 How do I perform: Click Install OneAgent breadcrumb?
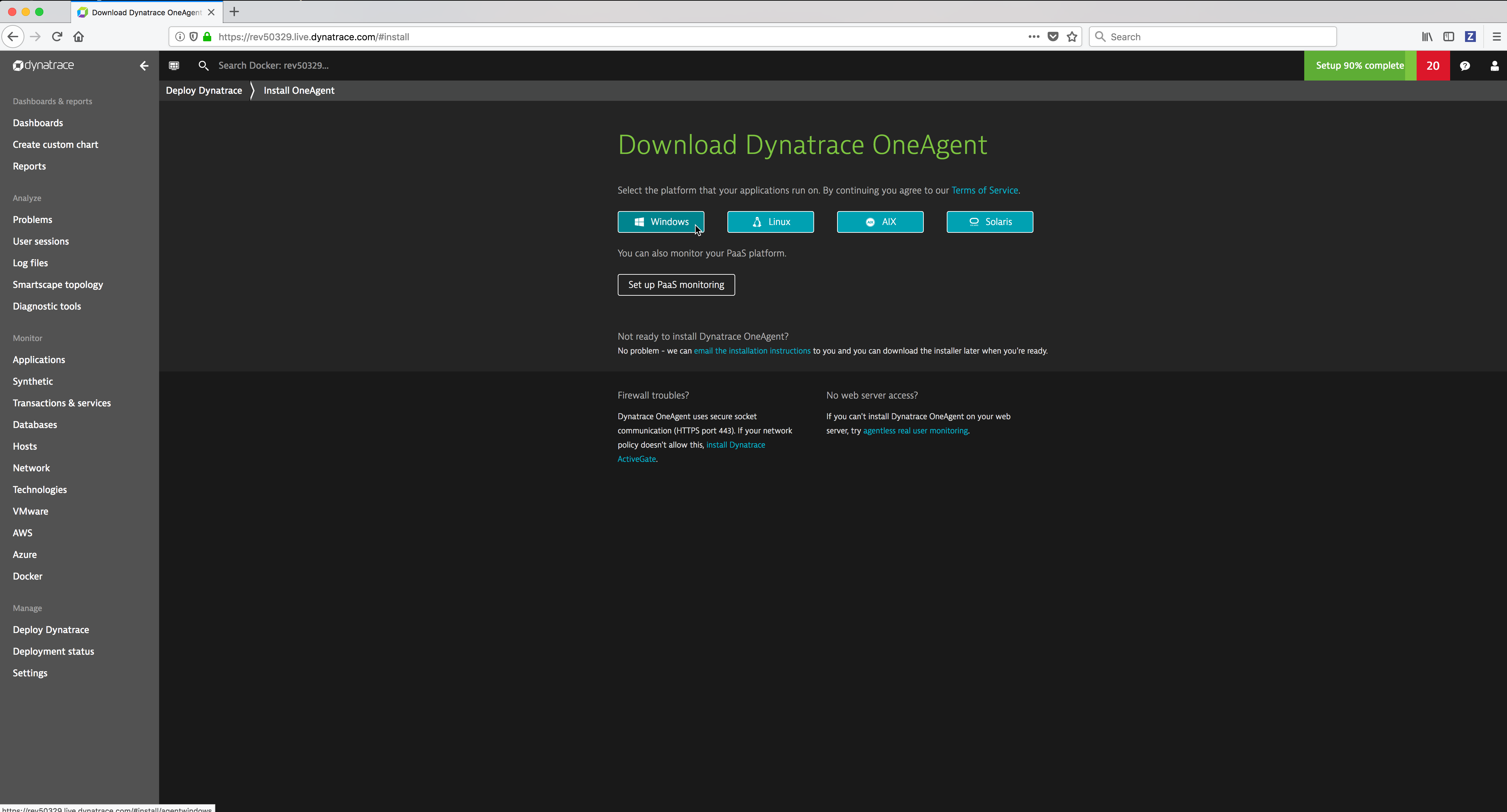point(299,90)
